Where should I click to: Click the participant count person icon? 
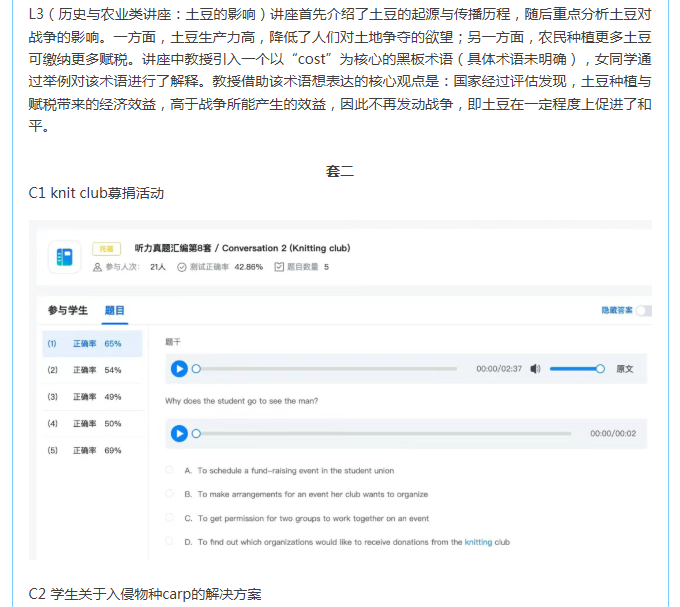(x=97, y=267)
